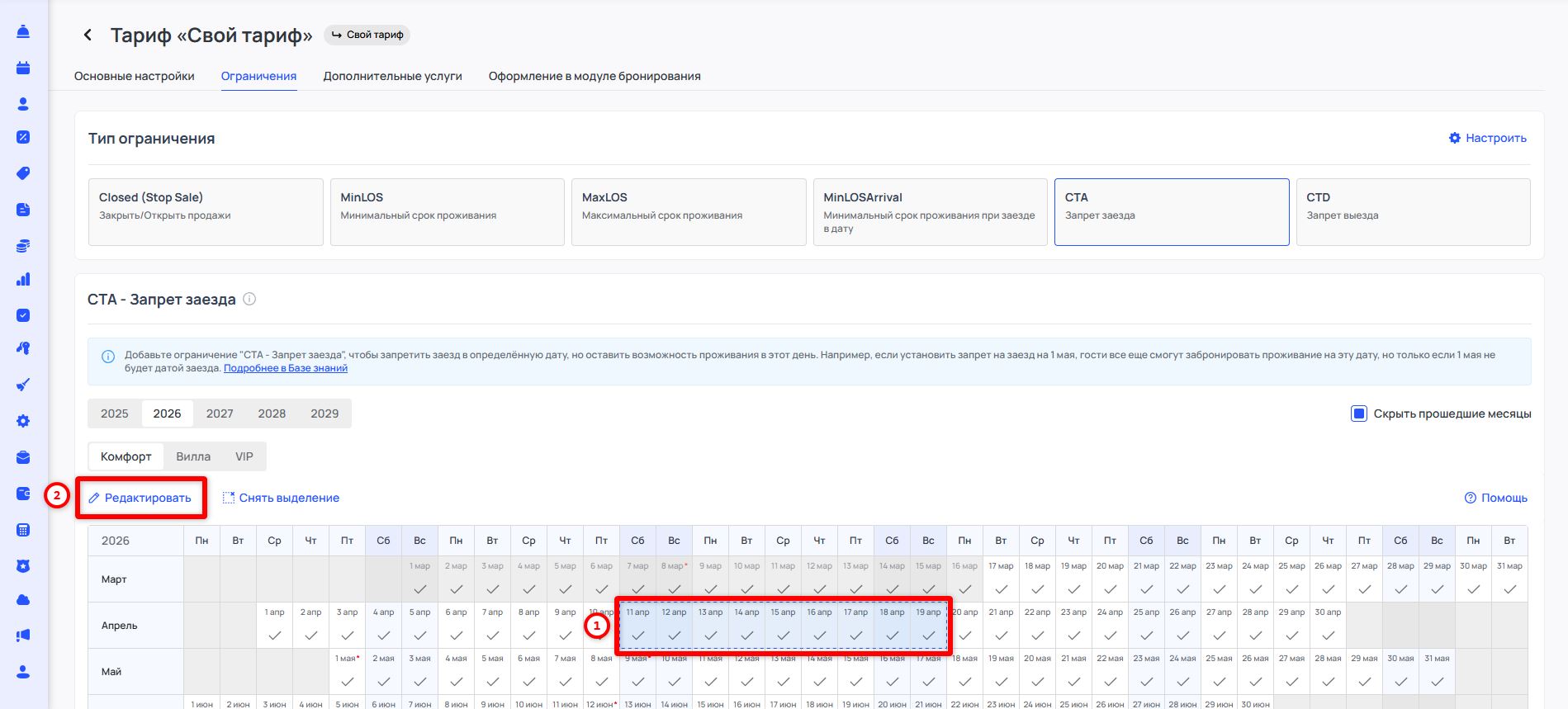Open the bar chart reports icon
The width and height of the screenshot is (1568, 709).
tap(23, 280)
